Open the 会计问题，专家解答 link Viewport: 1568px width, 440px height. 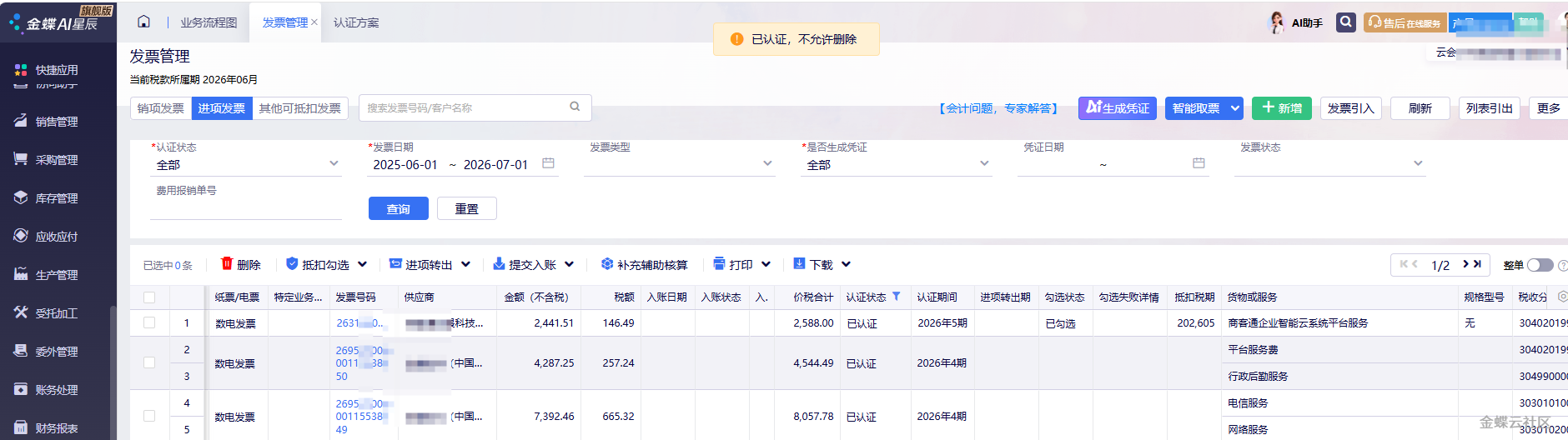point(998,108)
